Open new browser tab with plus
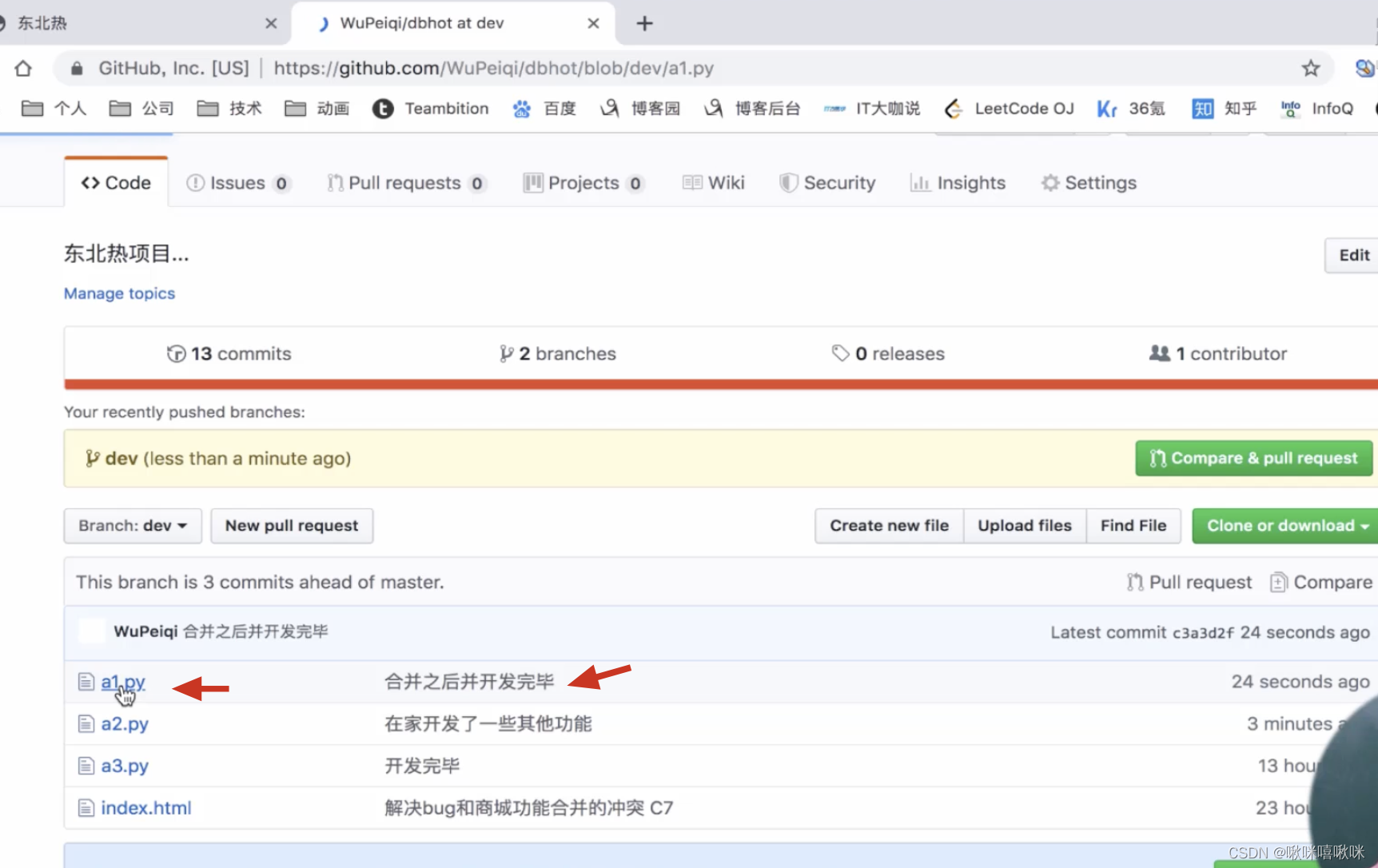1378x868 pixels. (645, 23)
